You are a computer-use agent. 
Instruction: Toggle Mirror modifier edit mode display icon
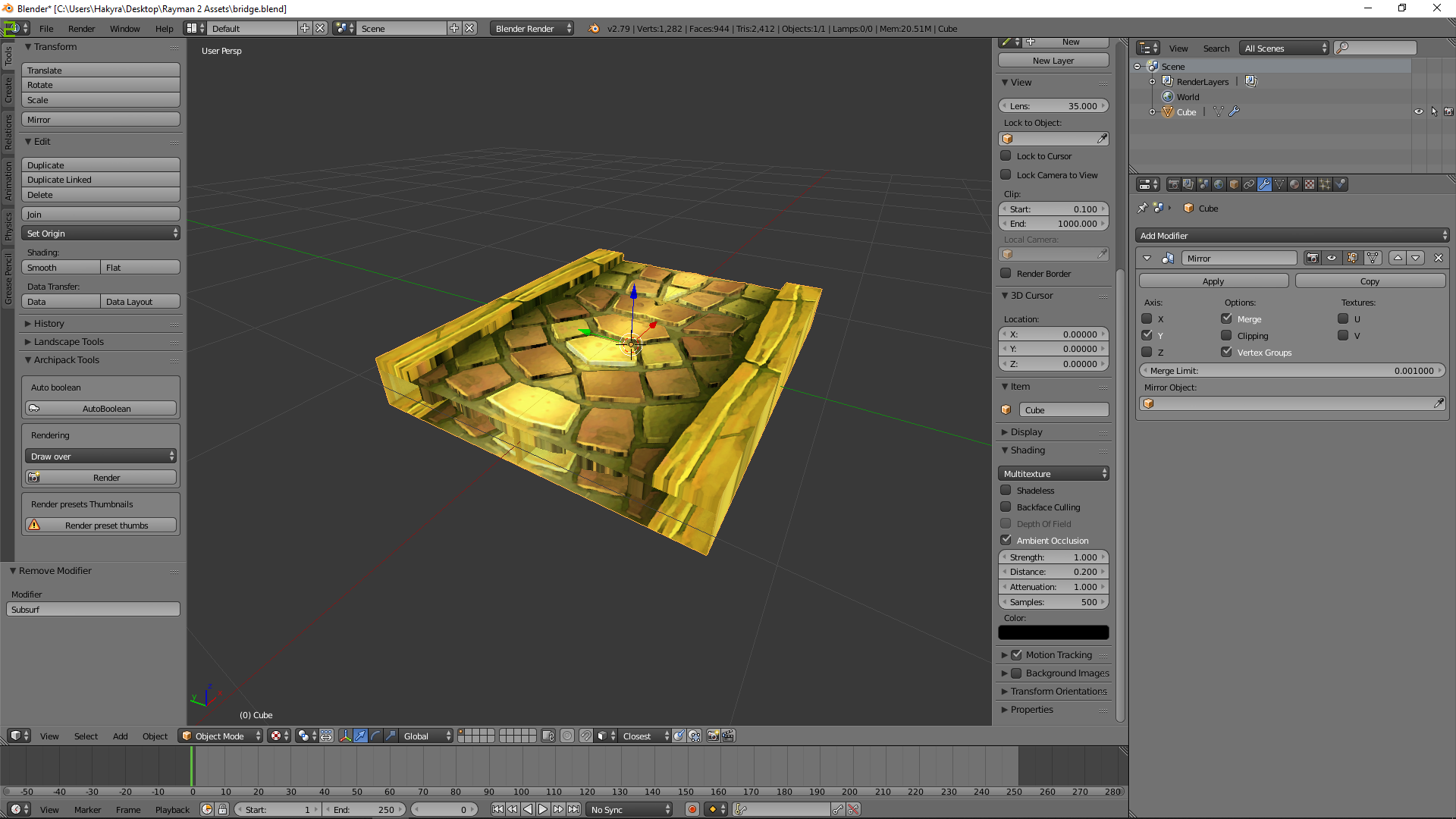[1352, 258]
